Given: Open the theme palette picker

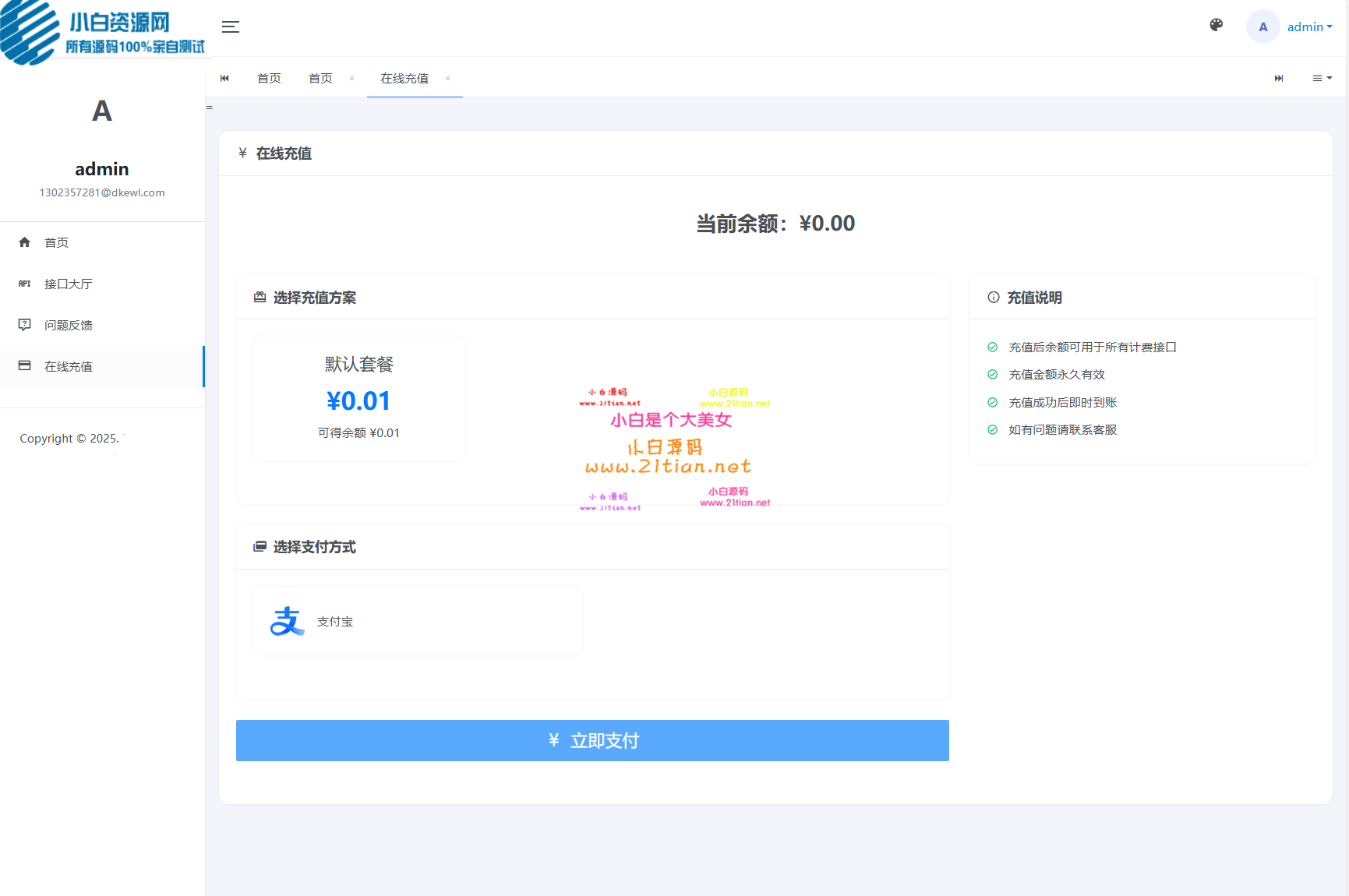Looking at the screenshot, I should (1216, 25).
